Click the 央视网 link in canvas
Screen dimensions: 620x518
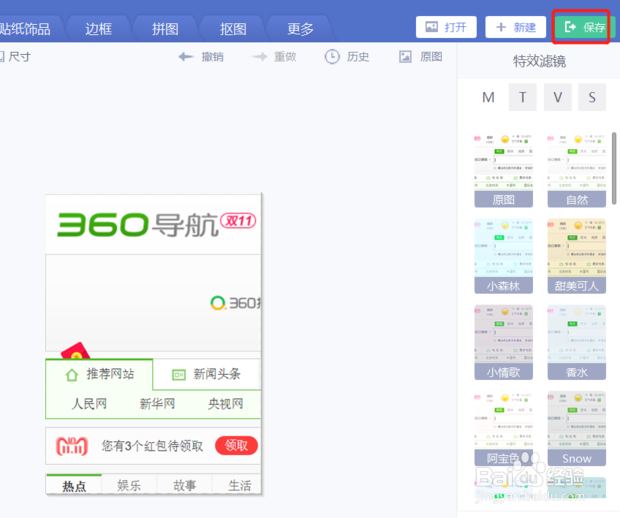225,404
